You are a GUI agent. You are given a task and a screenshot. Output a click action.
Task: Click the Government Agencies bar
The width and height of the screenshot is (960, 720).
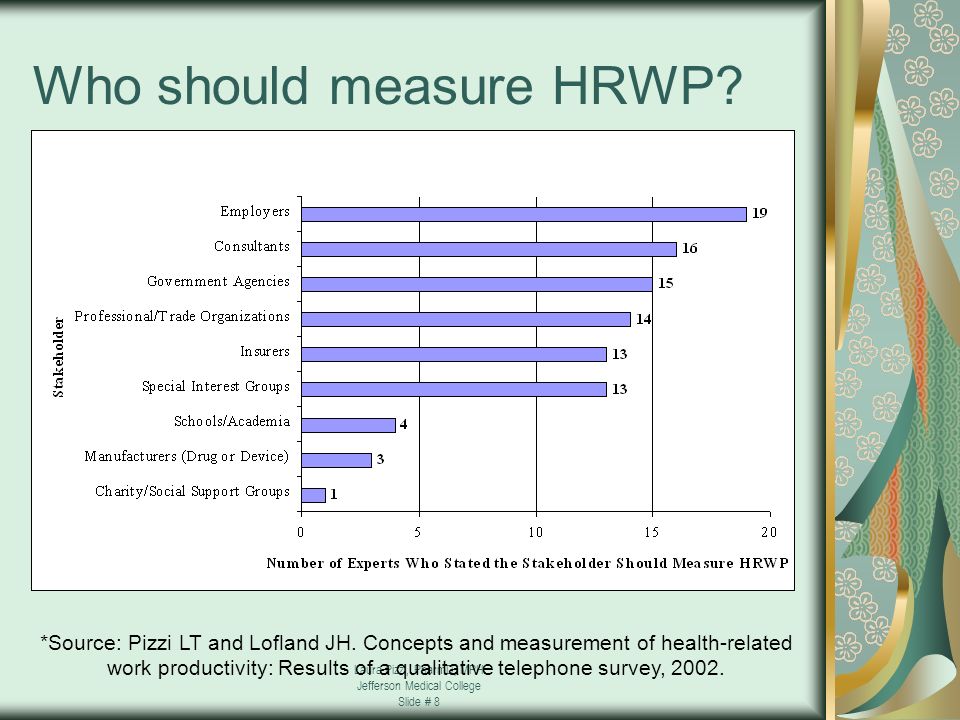point(477,284)
